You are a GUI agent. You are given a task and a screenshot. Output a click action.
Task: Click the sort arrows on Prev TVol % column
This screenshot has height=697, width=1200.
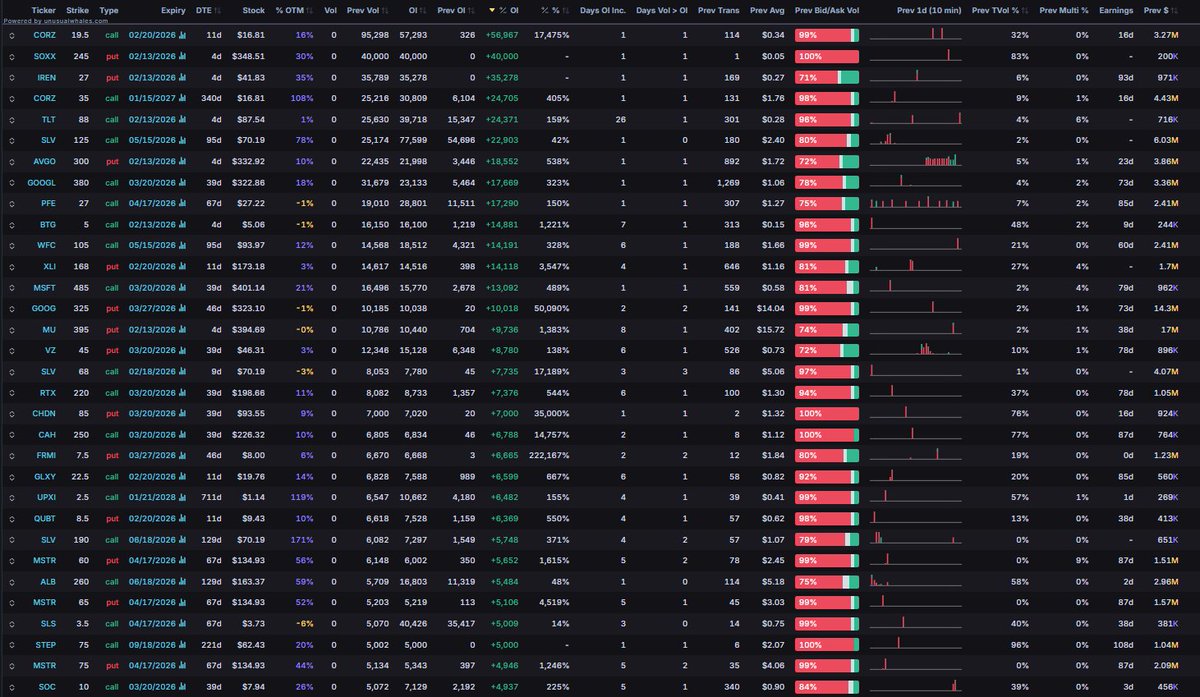pos(1024,10)
